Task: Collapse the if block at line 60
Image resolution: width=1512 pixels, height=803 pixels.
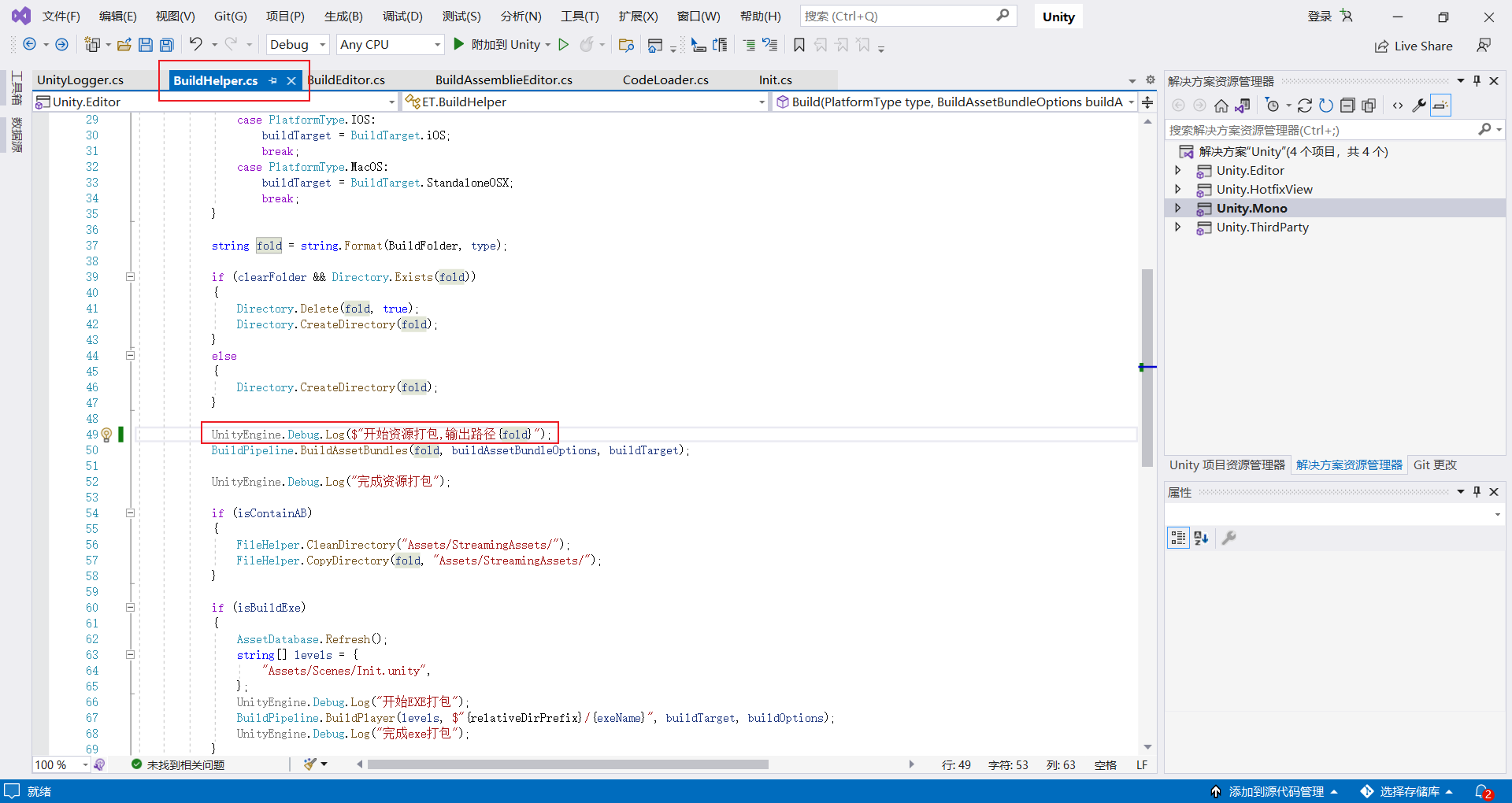Action: (x=130, y=607)
